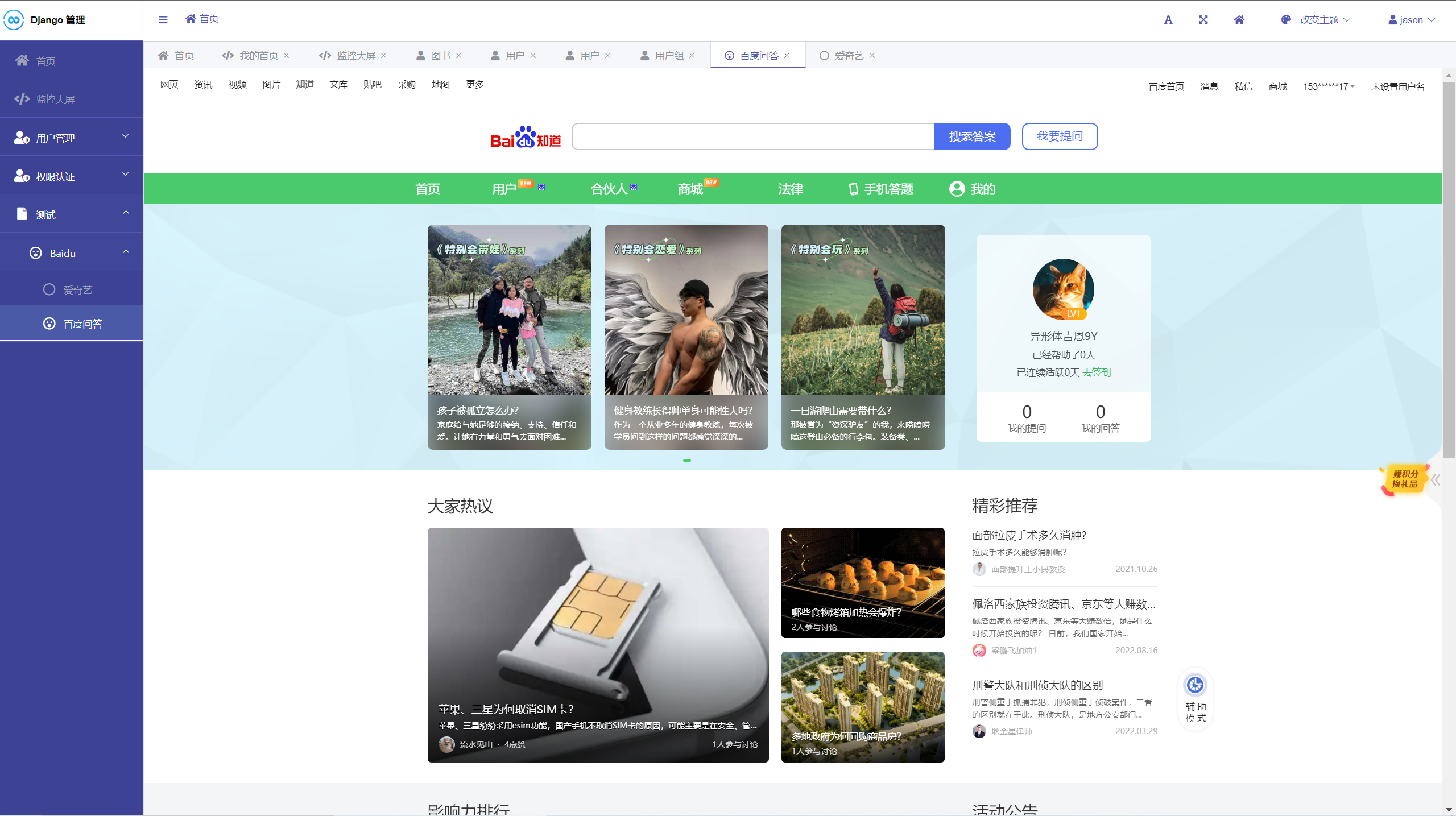Click the 去签到 check-in link

(x=1097, y=372)
